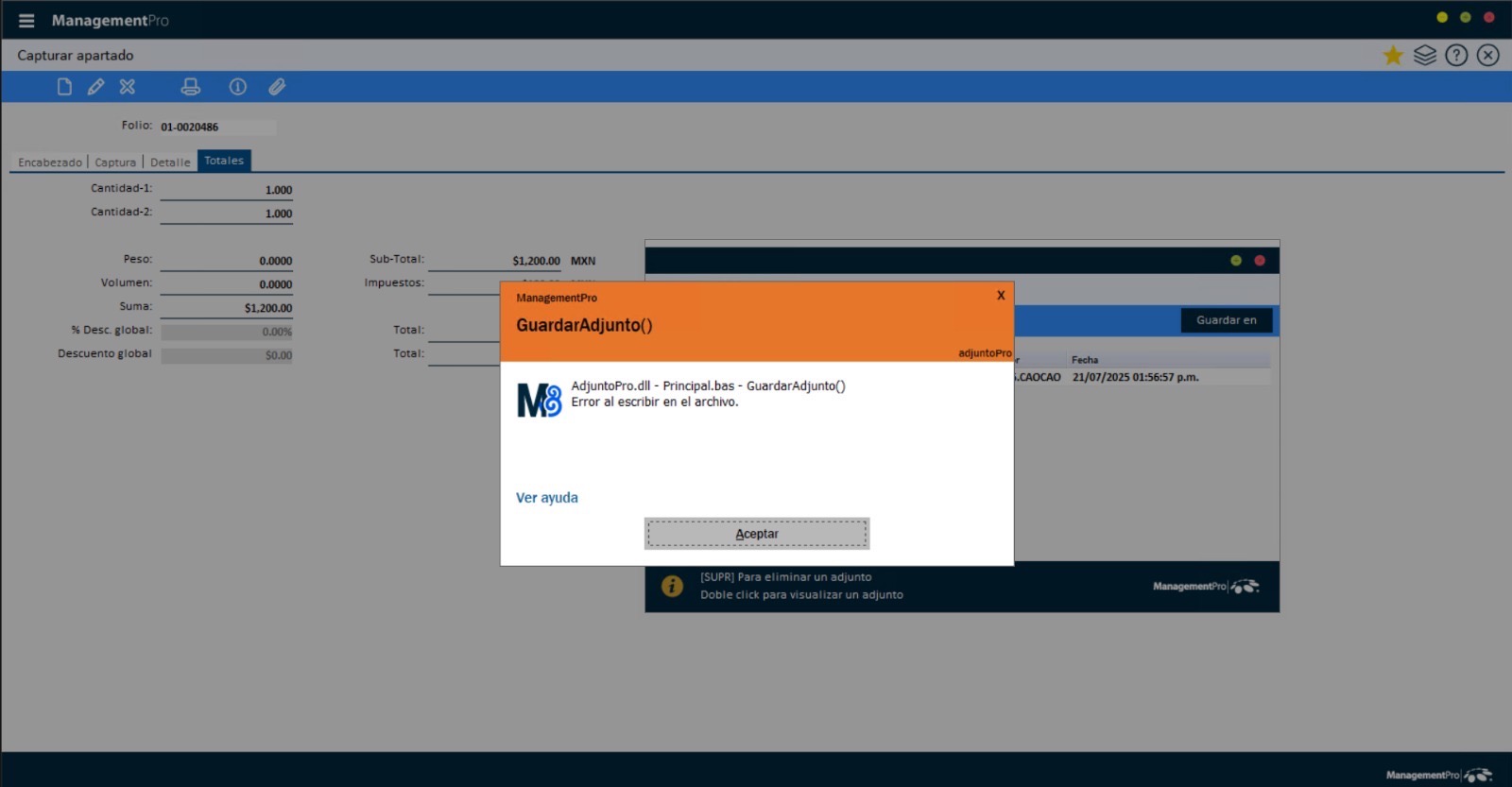1512x787 pixels.
Task: Close Capturar apartado with circled X
Action: (1488, 56)
